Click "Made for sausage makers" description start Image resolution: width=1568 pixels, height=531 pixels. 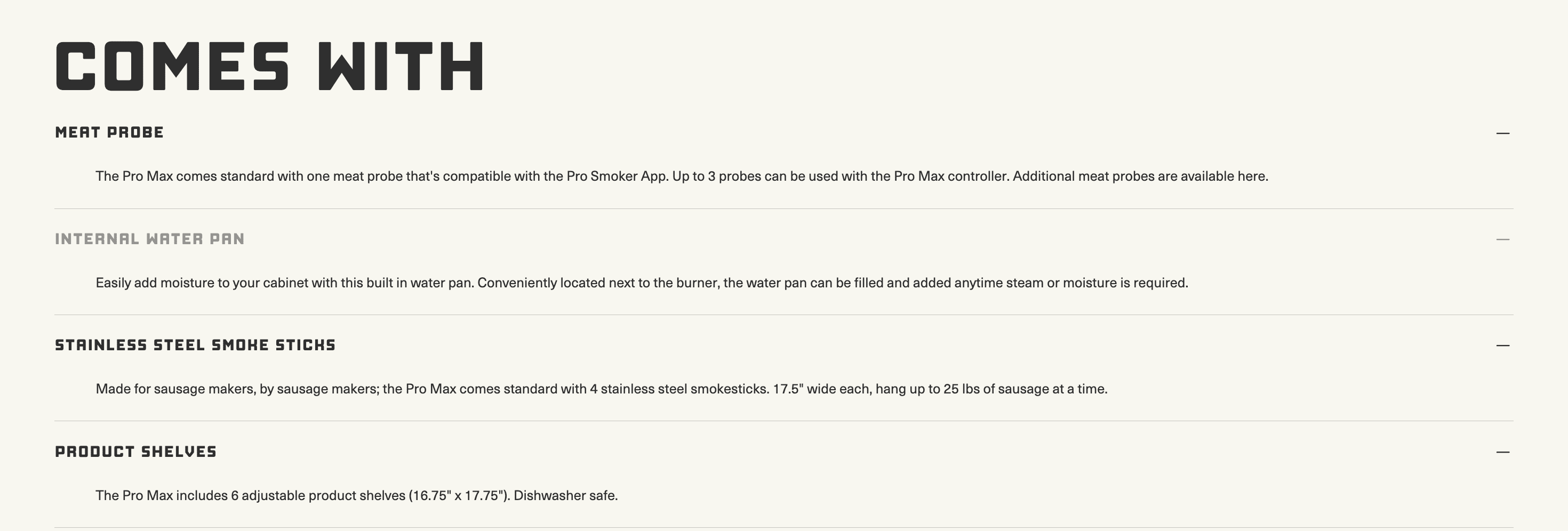pos(175,389)
